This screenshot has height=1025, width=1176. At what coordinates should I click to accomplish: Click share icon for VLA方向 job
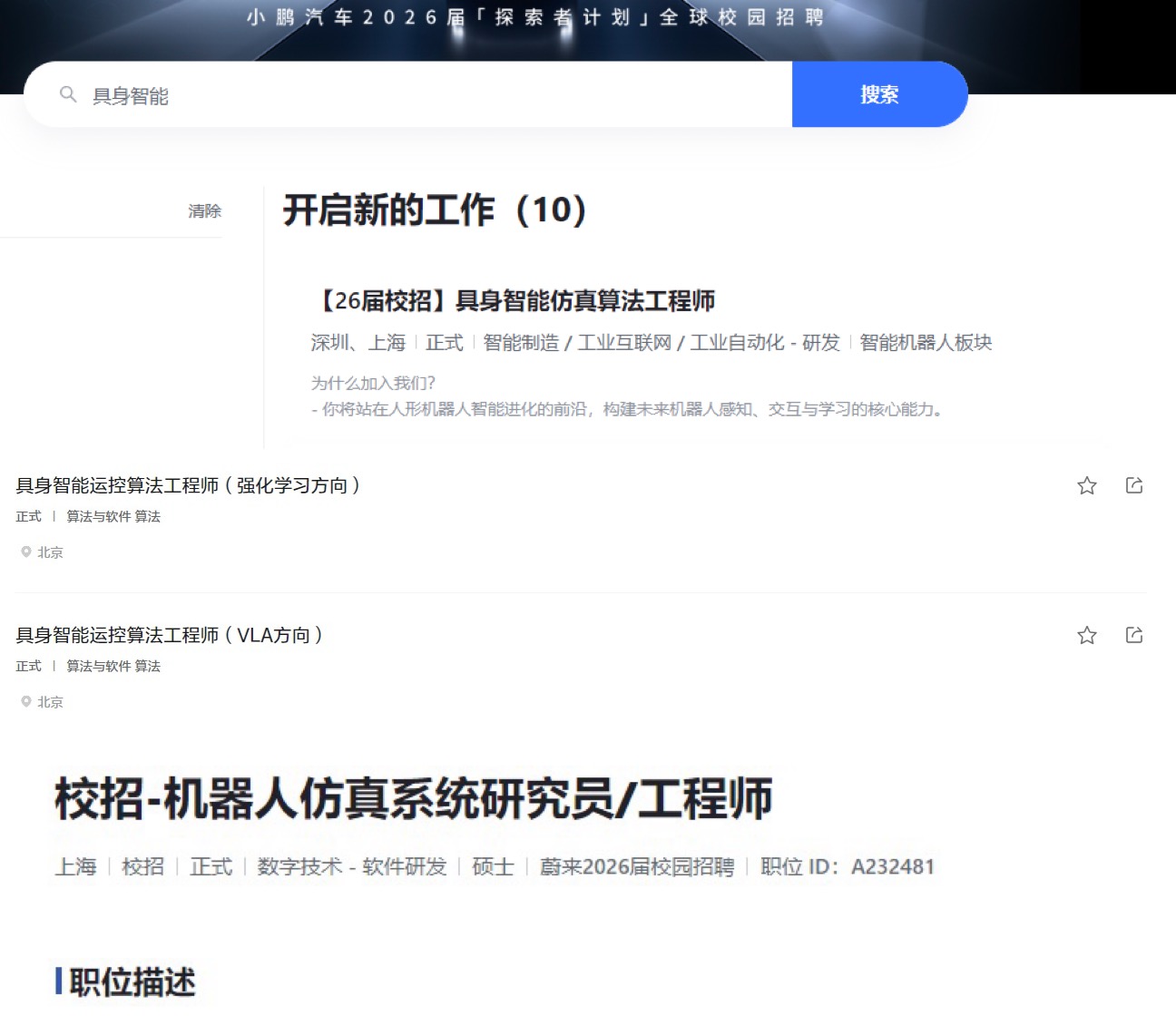(x=1133, y=635)
